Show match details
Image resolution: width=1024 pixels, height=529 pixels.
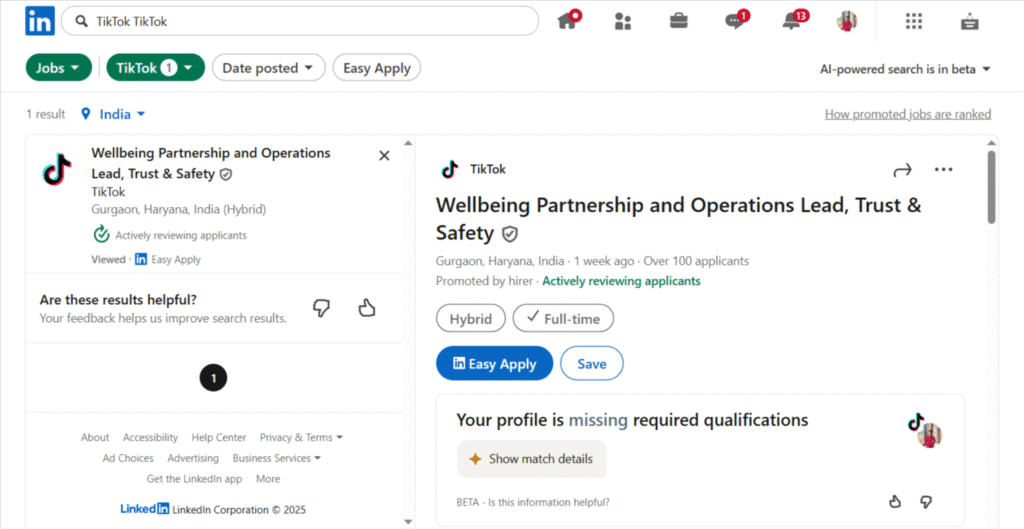click(532, 459)
